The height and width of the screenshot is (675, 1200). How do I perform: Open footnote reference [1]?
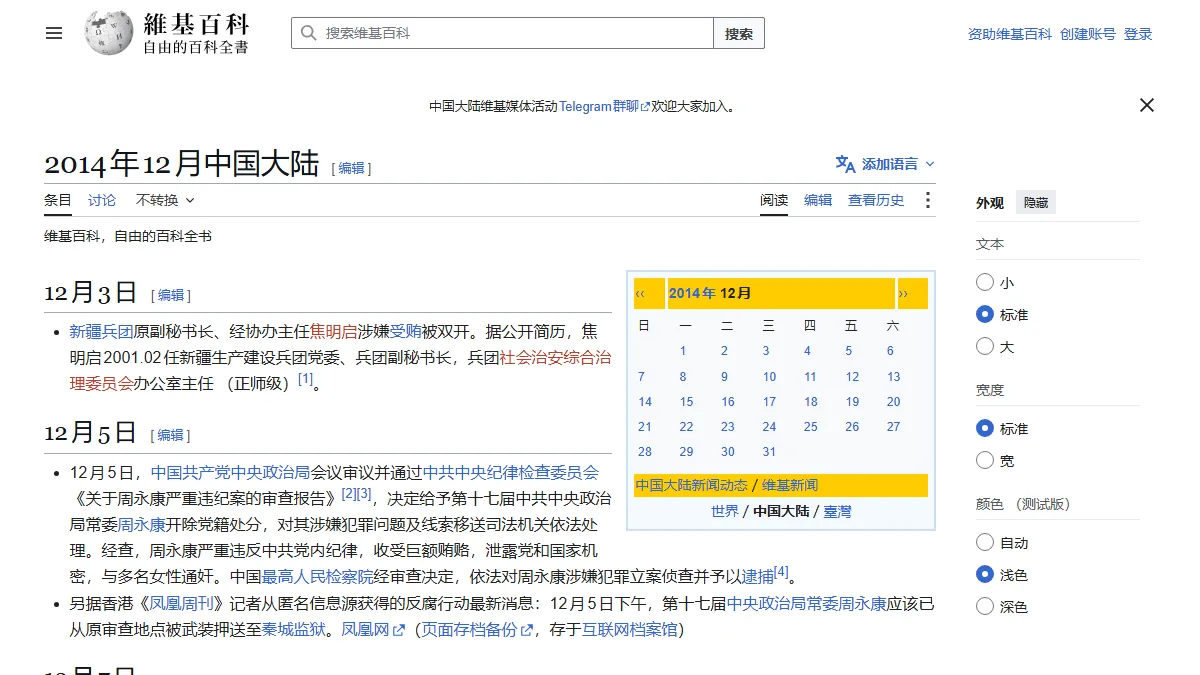(x=306, y=379)
